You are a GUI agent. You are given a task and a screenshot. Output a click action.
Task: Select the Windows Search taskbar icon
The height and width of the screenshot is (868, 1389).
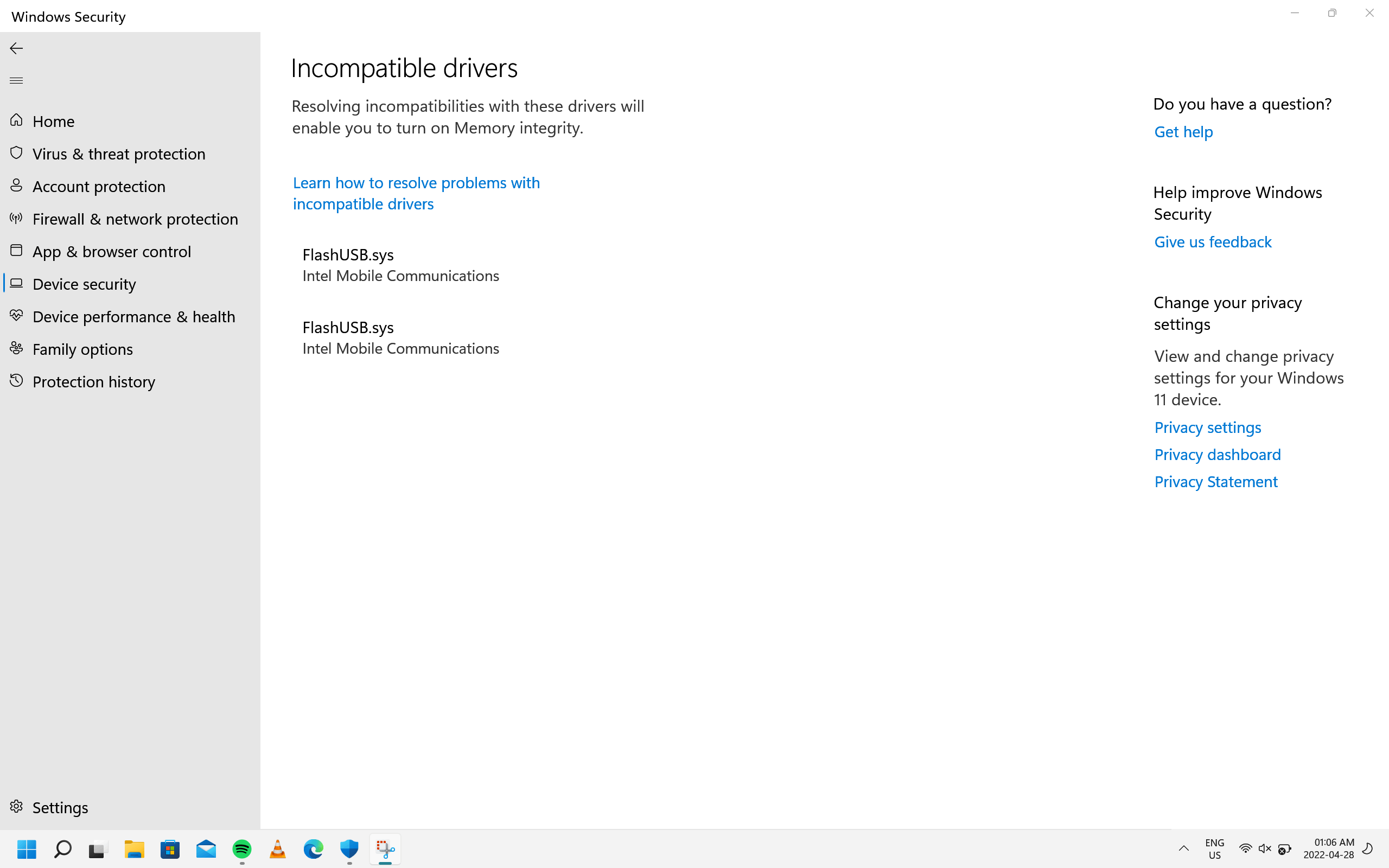pyautogui.click(x=62, y=850)
